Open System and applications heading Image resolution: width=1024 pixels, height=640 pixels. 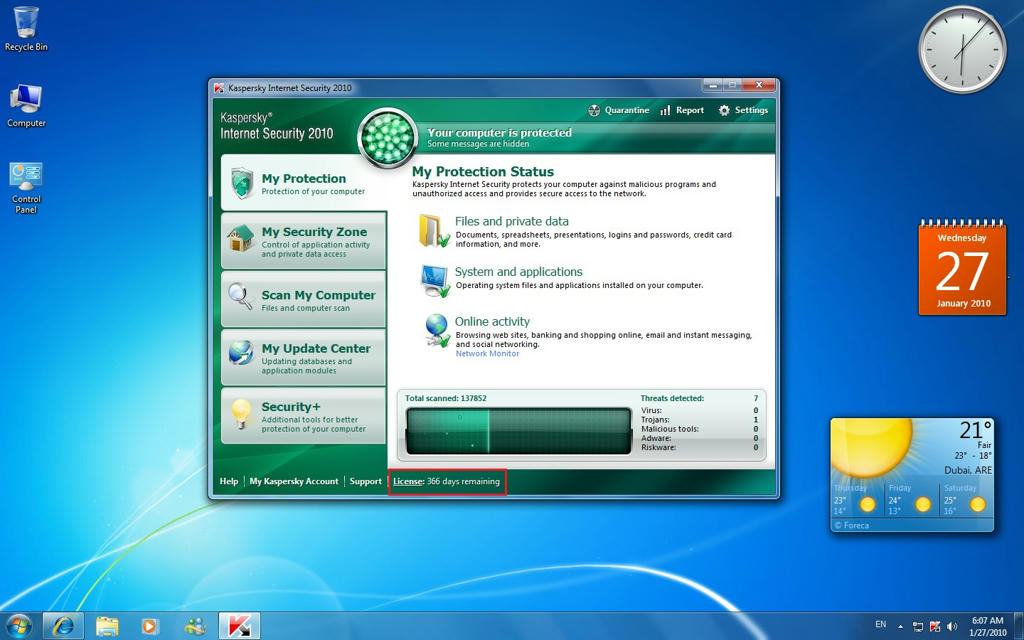[x=519, y=272]
